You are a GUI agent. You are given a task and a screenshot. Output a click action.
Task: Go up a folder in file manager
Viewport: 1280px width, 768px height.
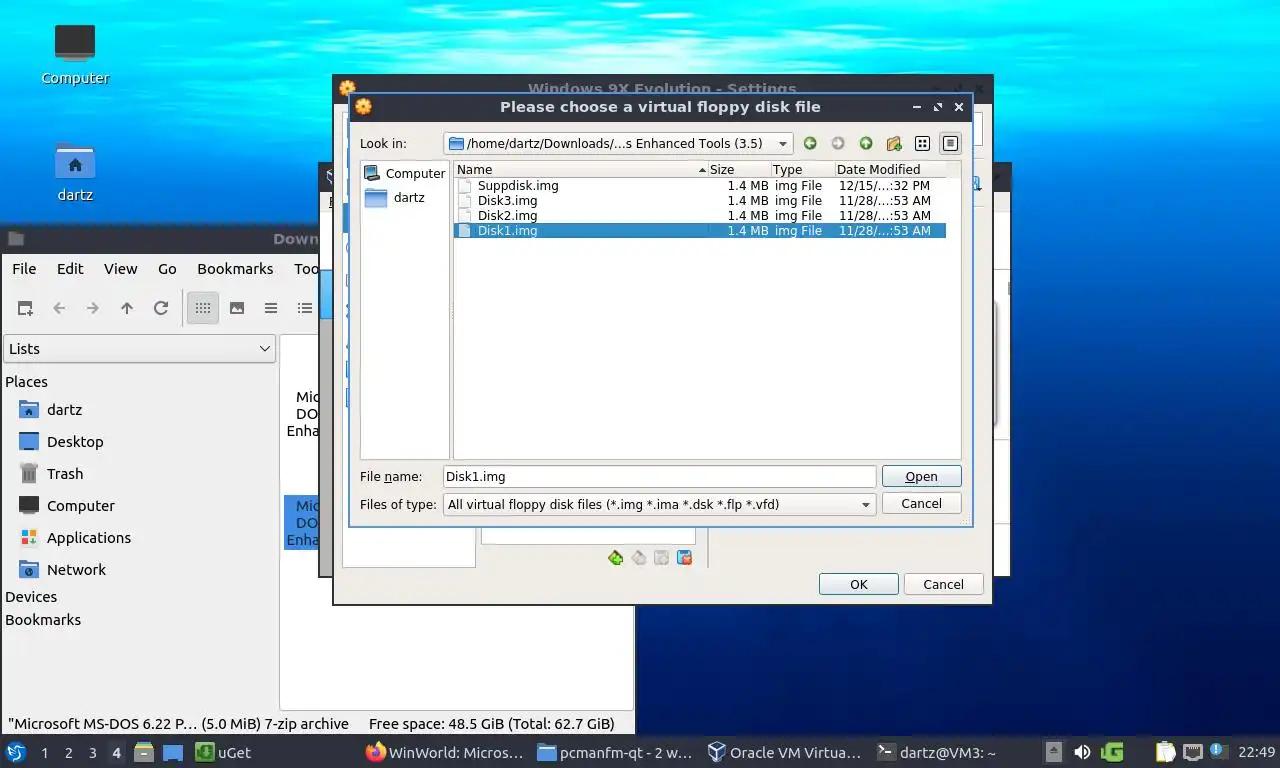coord(127,308)
